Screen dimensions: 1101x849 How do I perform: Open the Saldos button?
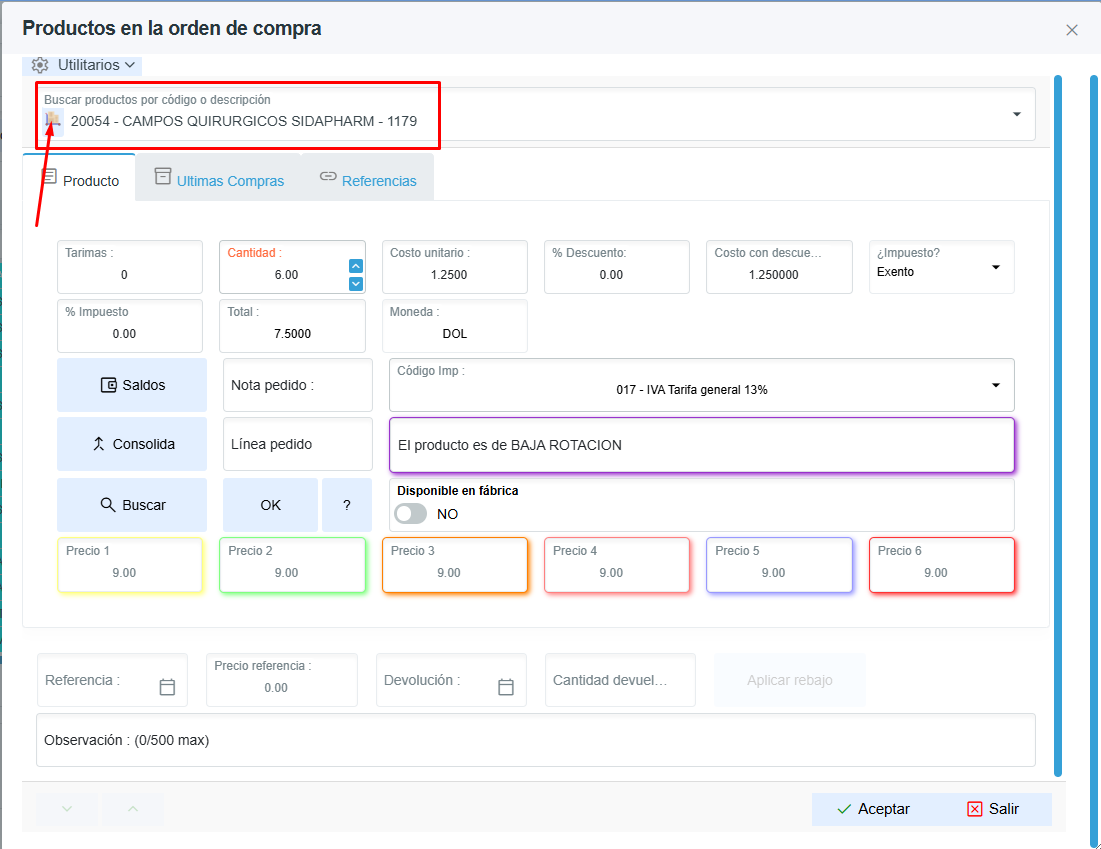point(132,385)
